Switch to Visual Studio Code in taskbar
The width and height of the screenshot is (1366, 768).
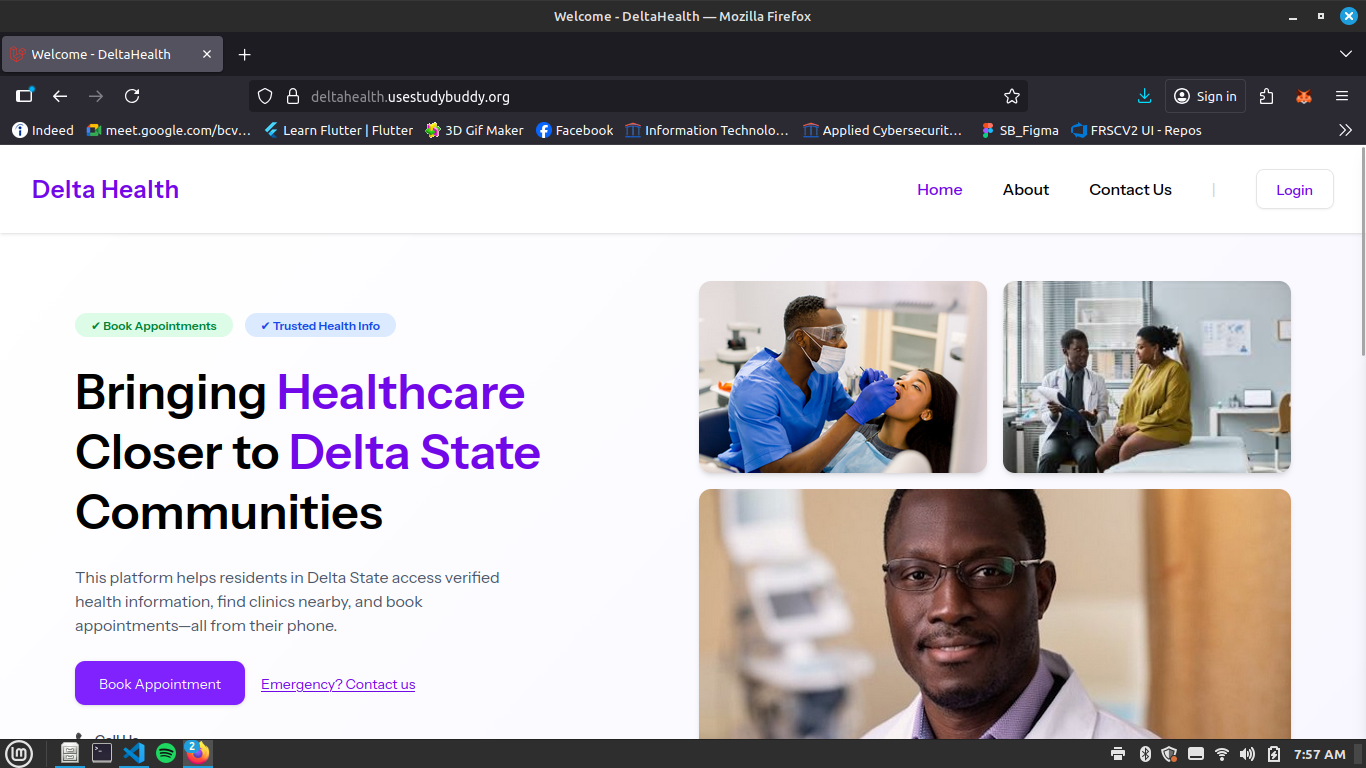134,753
